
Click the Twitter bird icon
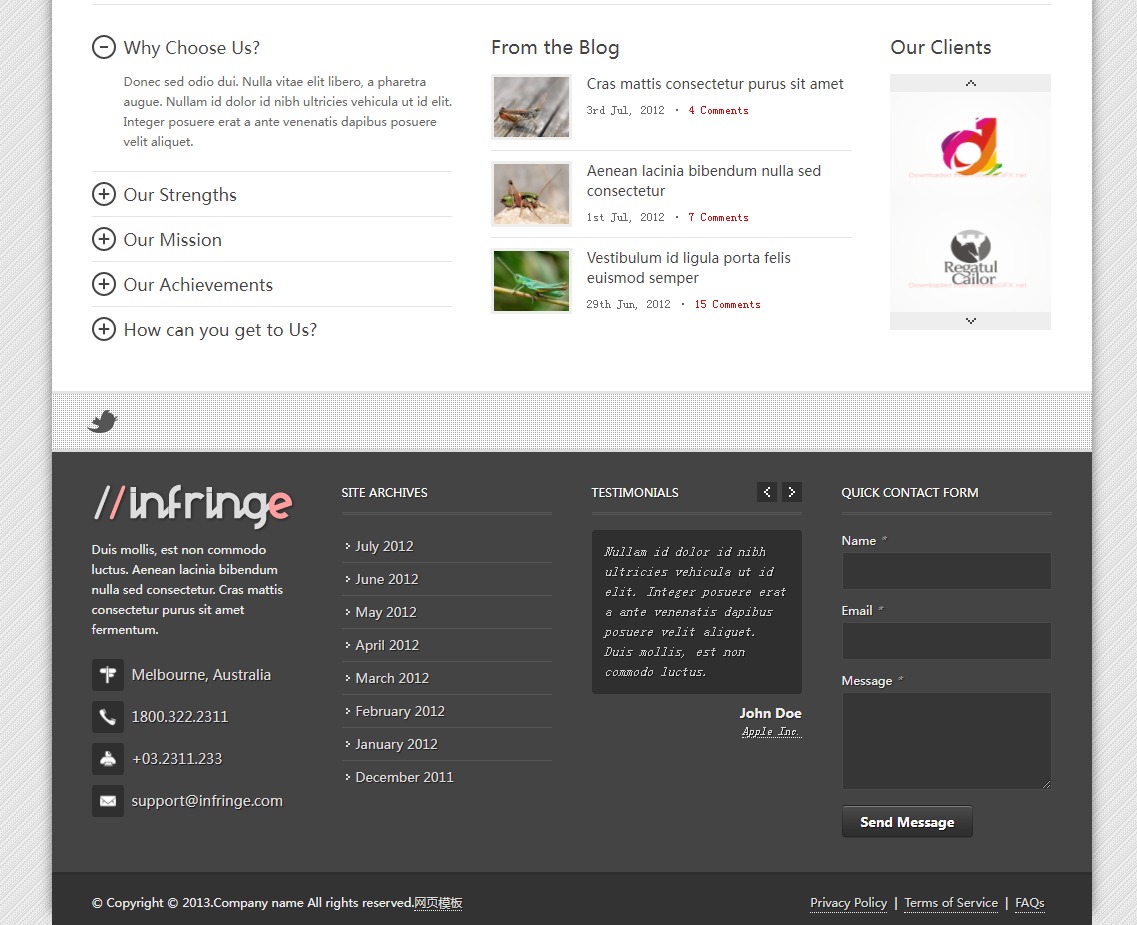(x=103, y=422)
